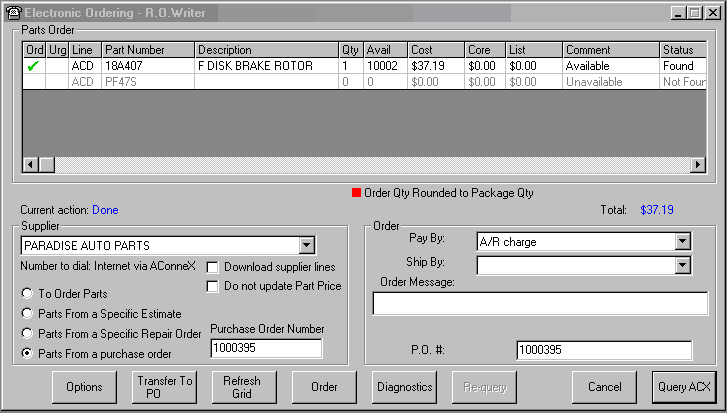
Task: Check Do not update Part Price
Action: click(213, 286)
